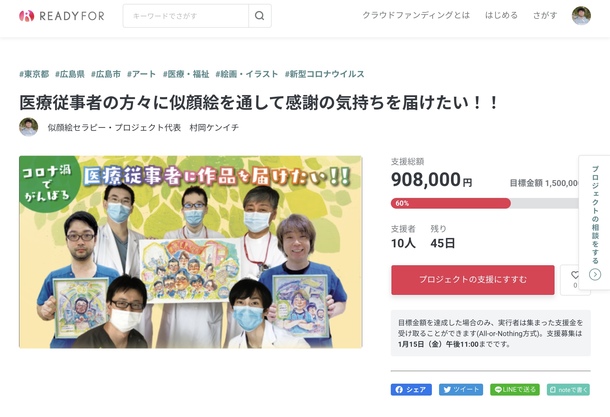The height and width of the screenshot is (417, 610).
Task: Send the project via LINE
Action: [x=515, y=389]
